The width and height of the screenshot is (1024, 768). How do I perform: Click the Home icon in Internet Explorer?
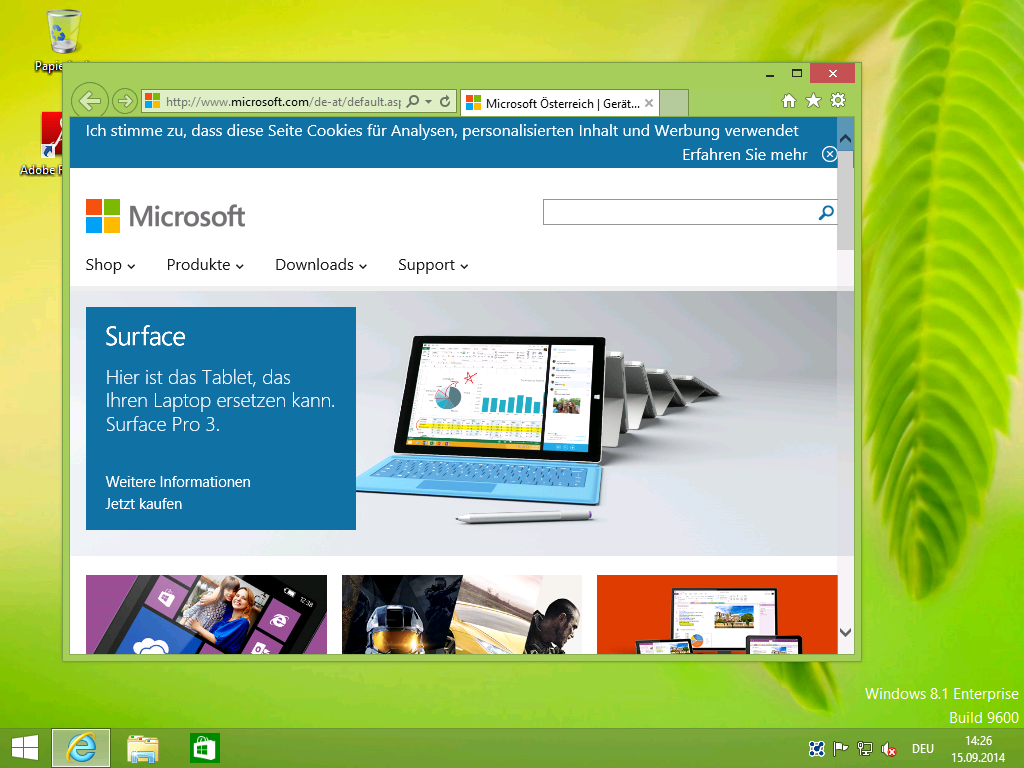(x=789, y=101)
